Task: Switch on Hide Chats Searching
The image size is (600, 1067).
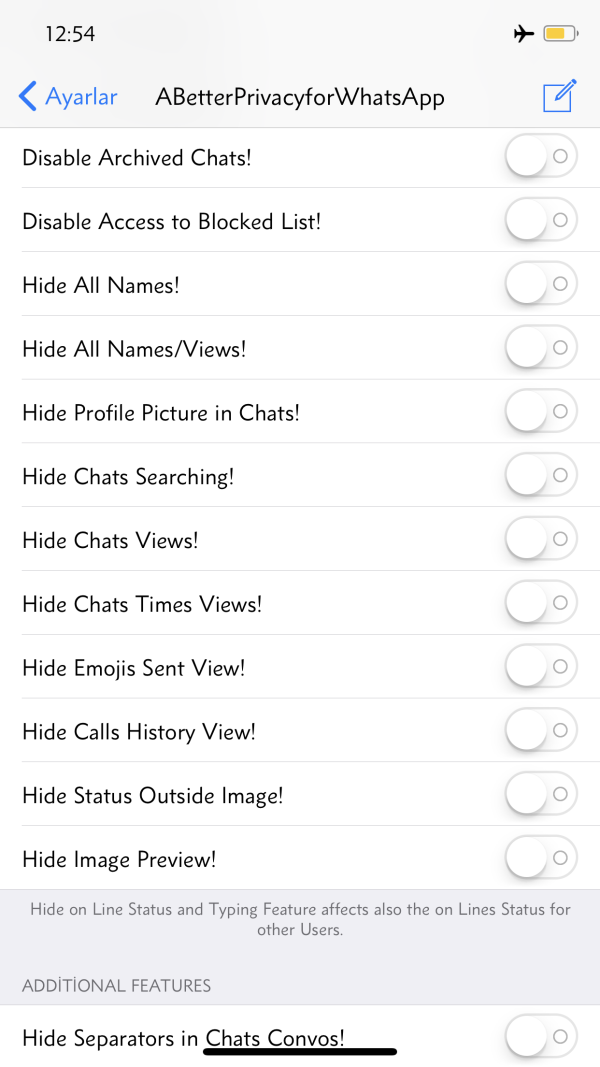Action: (541, 476)
